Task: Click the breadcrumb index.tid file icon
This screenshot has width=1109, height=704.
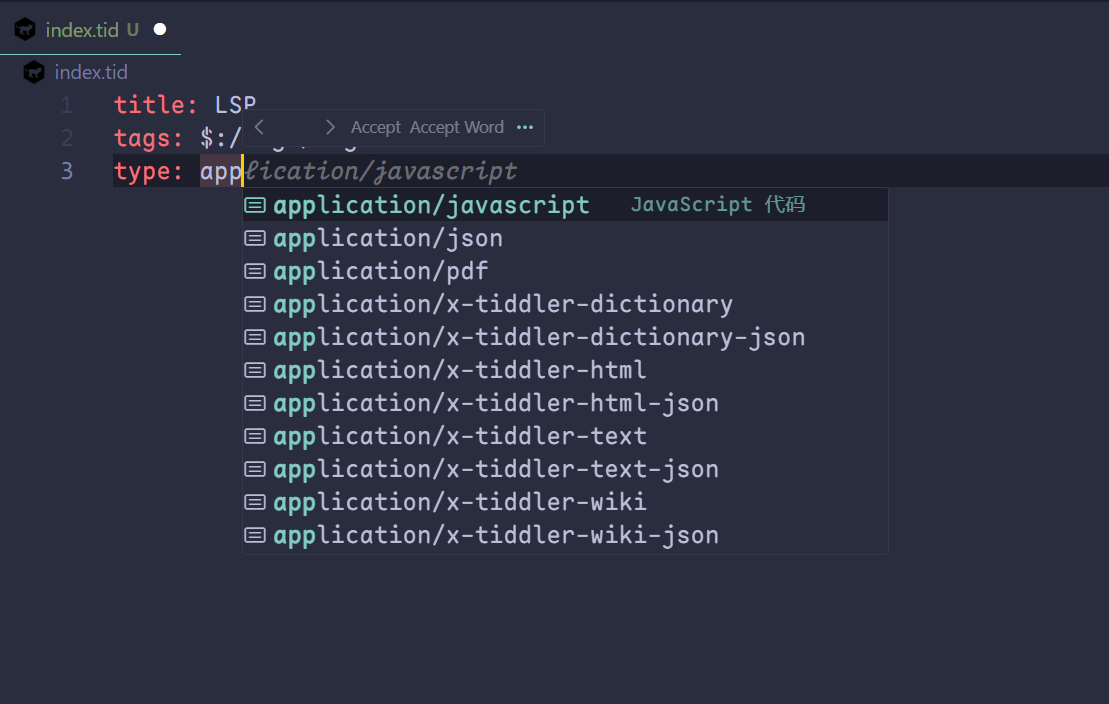Action: point(34,72)
